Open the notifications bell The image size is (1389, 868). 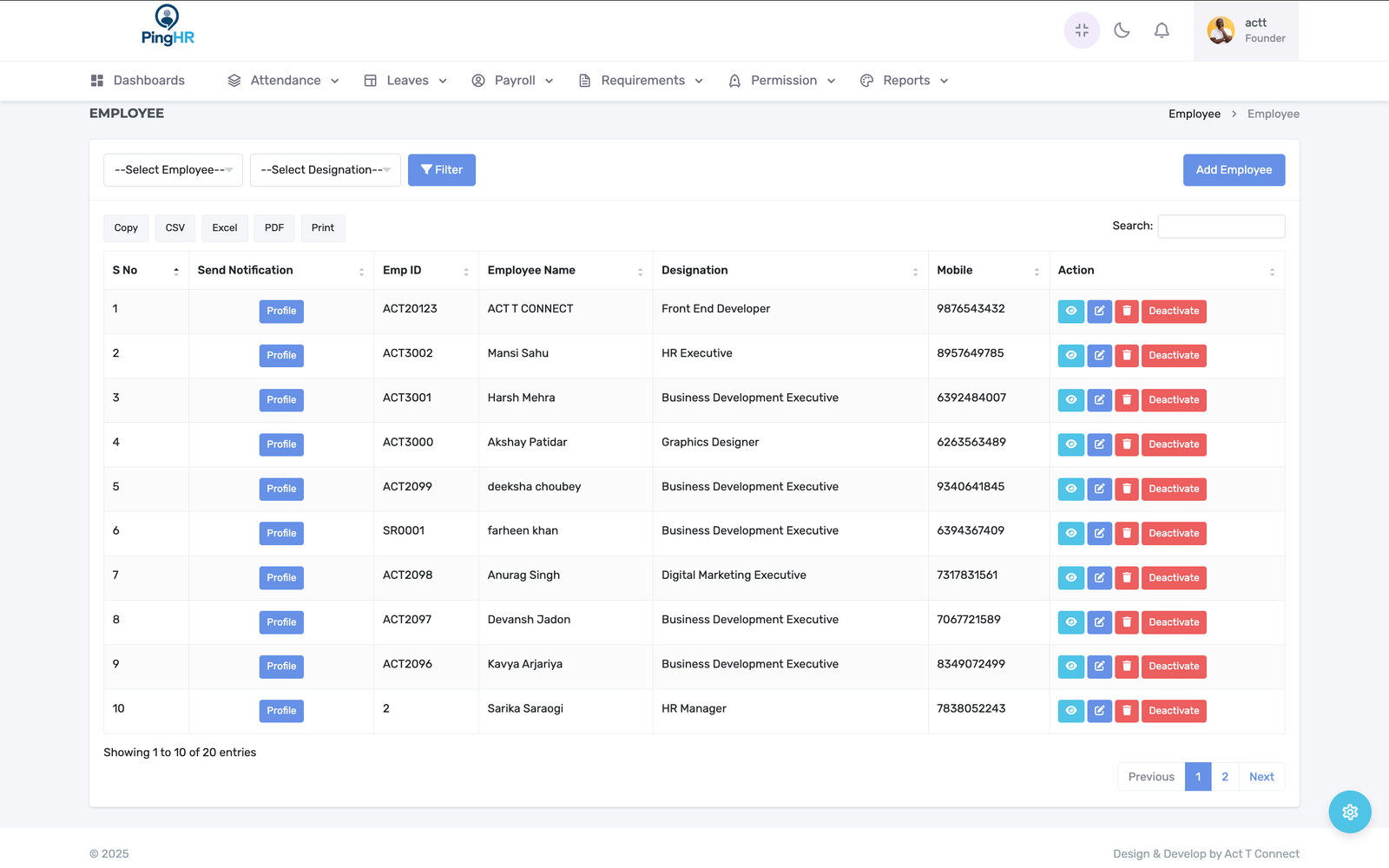[x=1162, y=30]
